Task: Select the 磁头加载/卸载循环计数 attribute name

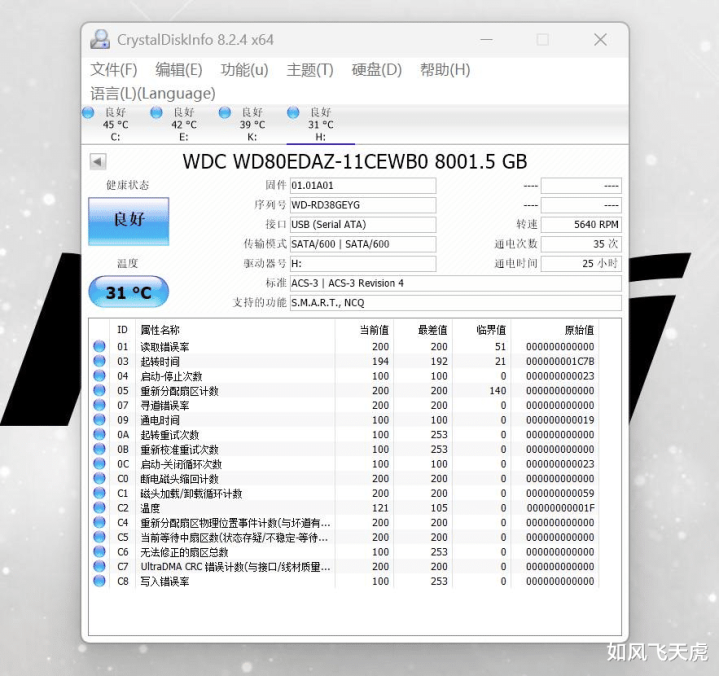Action: point(191,493)
